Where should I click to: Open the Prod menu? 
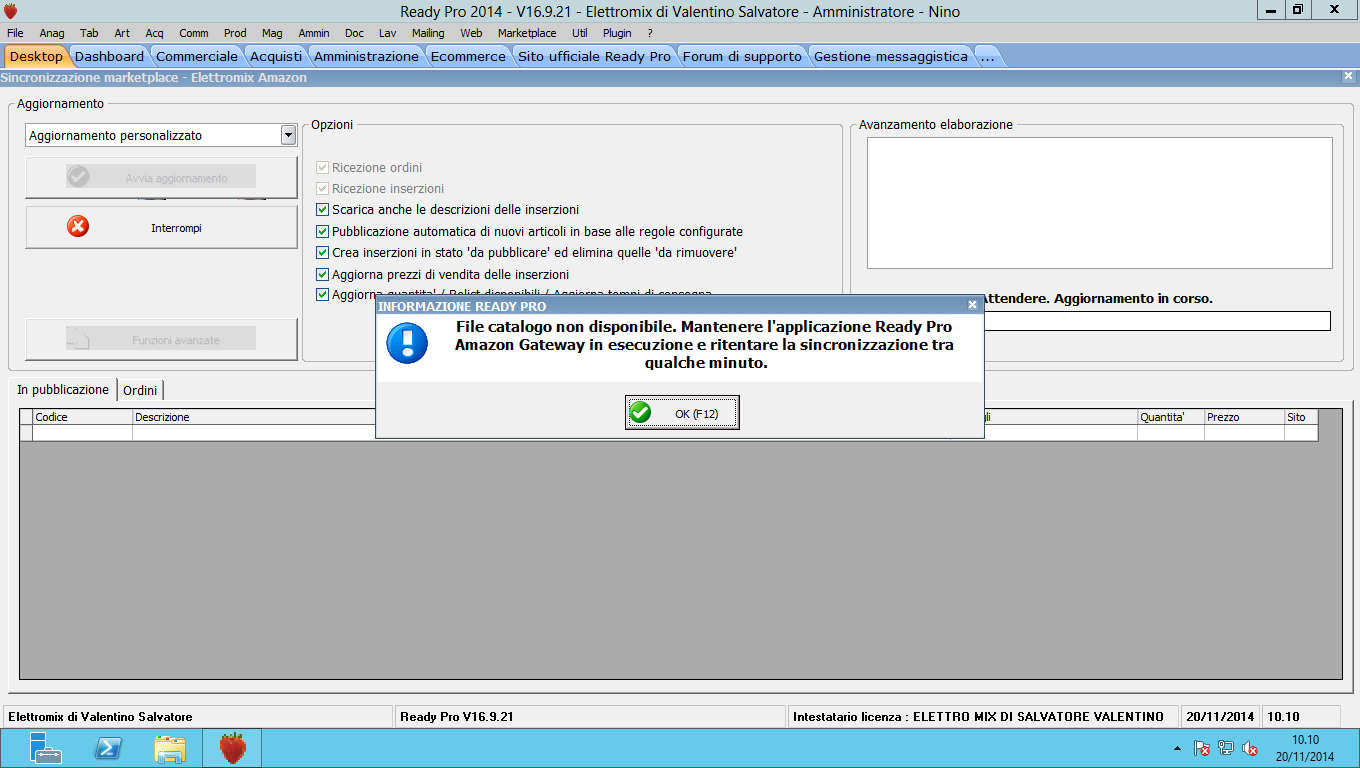pos(235,33)
